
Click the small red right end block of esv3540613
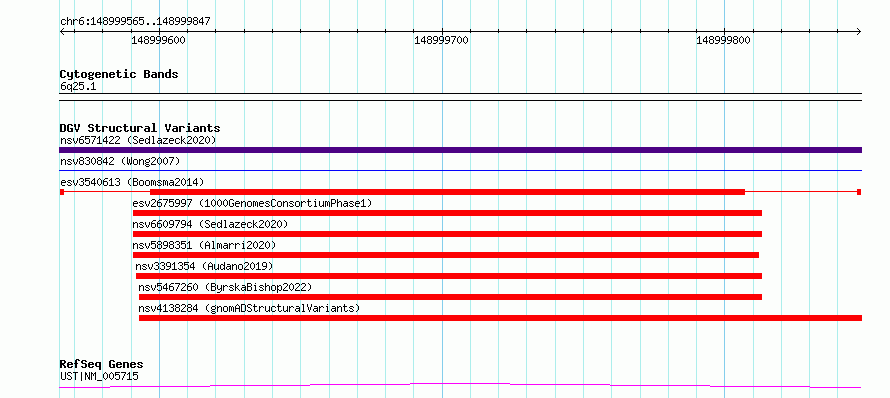tap(859, 192)
